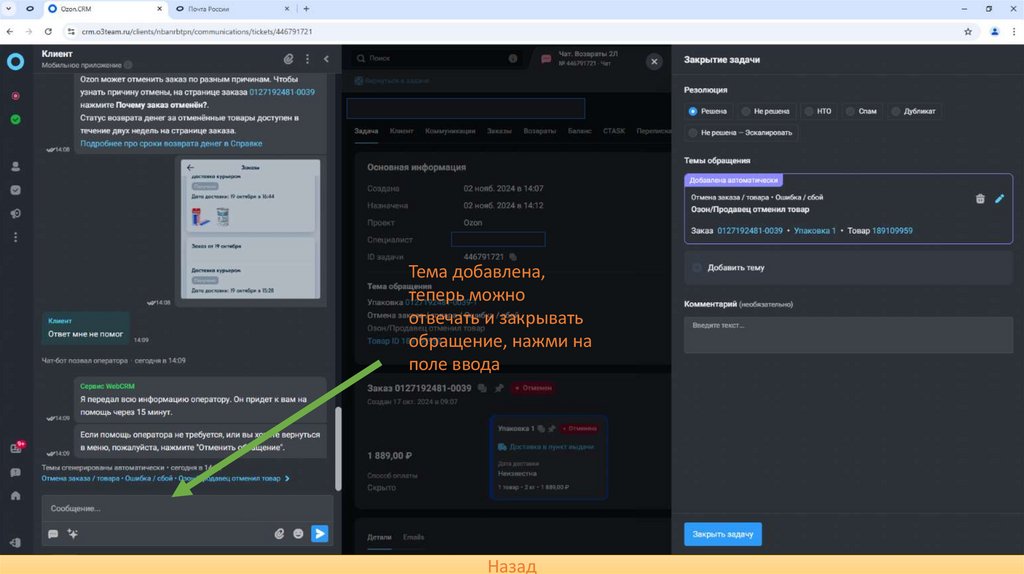The image size is (1024, 574).
Task: Click the browser address bar URL
Action: click(197, 31)
